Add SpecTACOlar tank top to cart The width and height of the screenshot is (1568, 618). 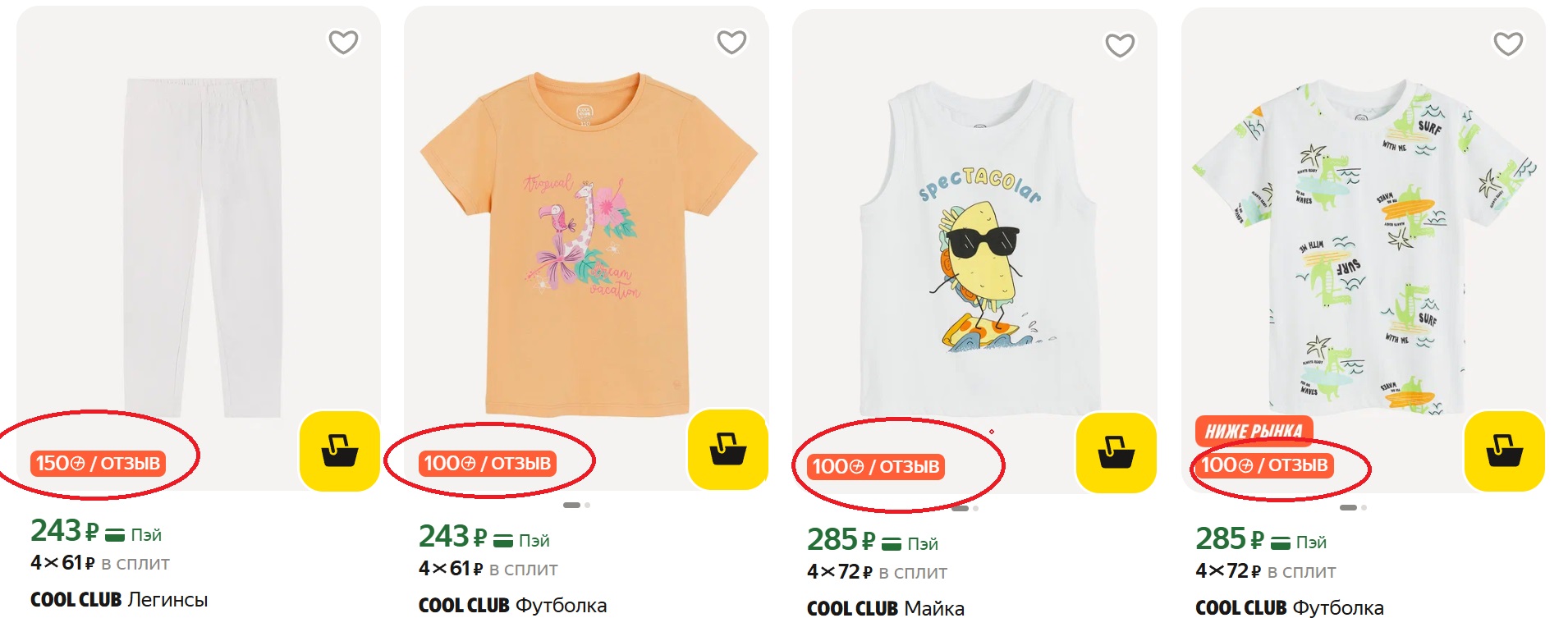(x=1116, y=452)
